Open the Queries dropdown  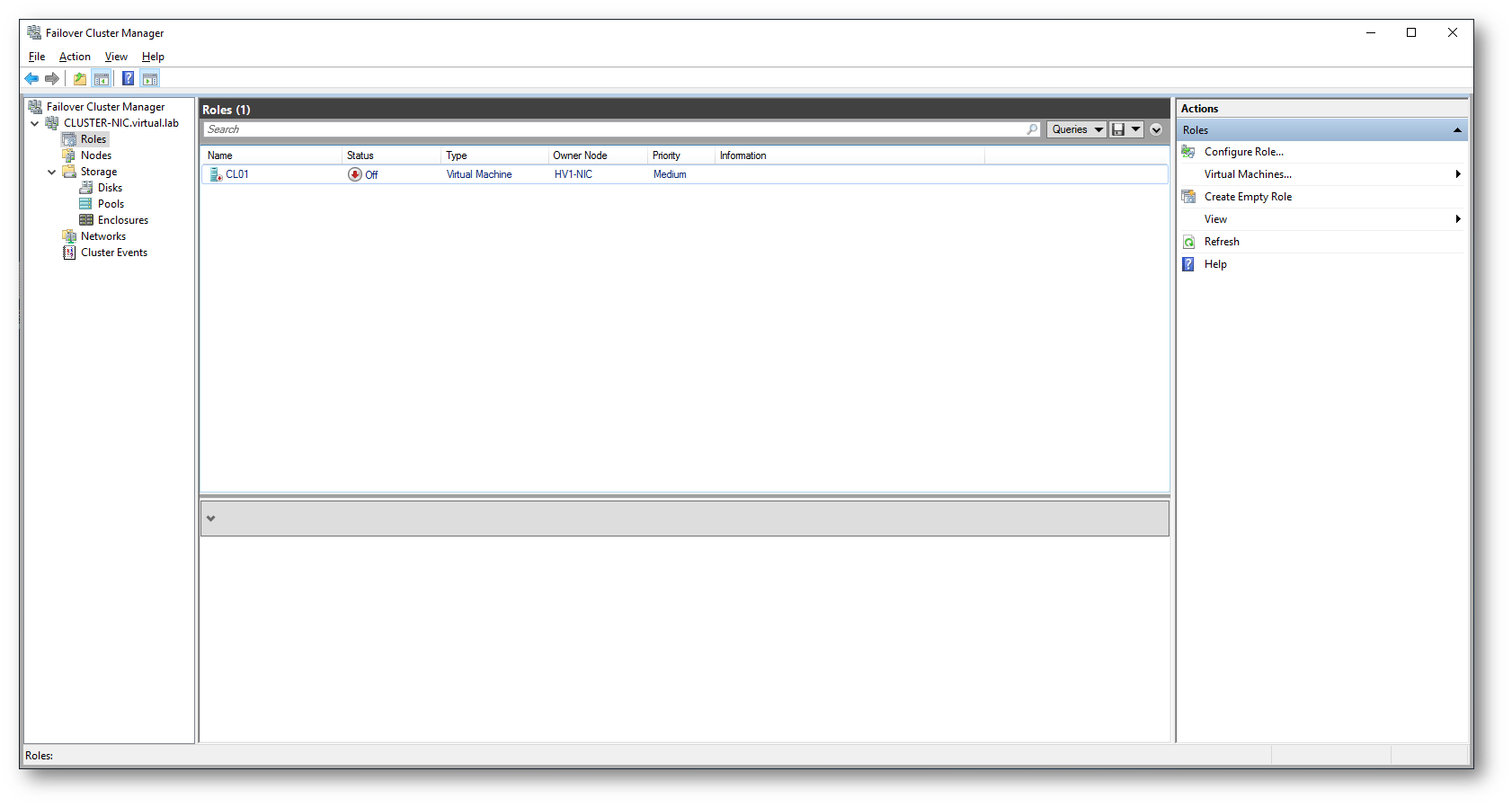click(1077, 129)
